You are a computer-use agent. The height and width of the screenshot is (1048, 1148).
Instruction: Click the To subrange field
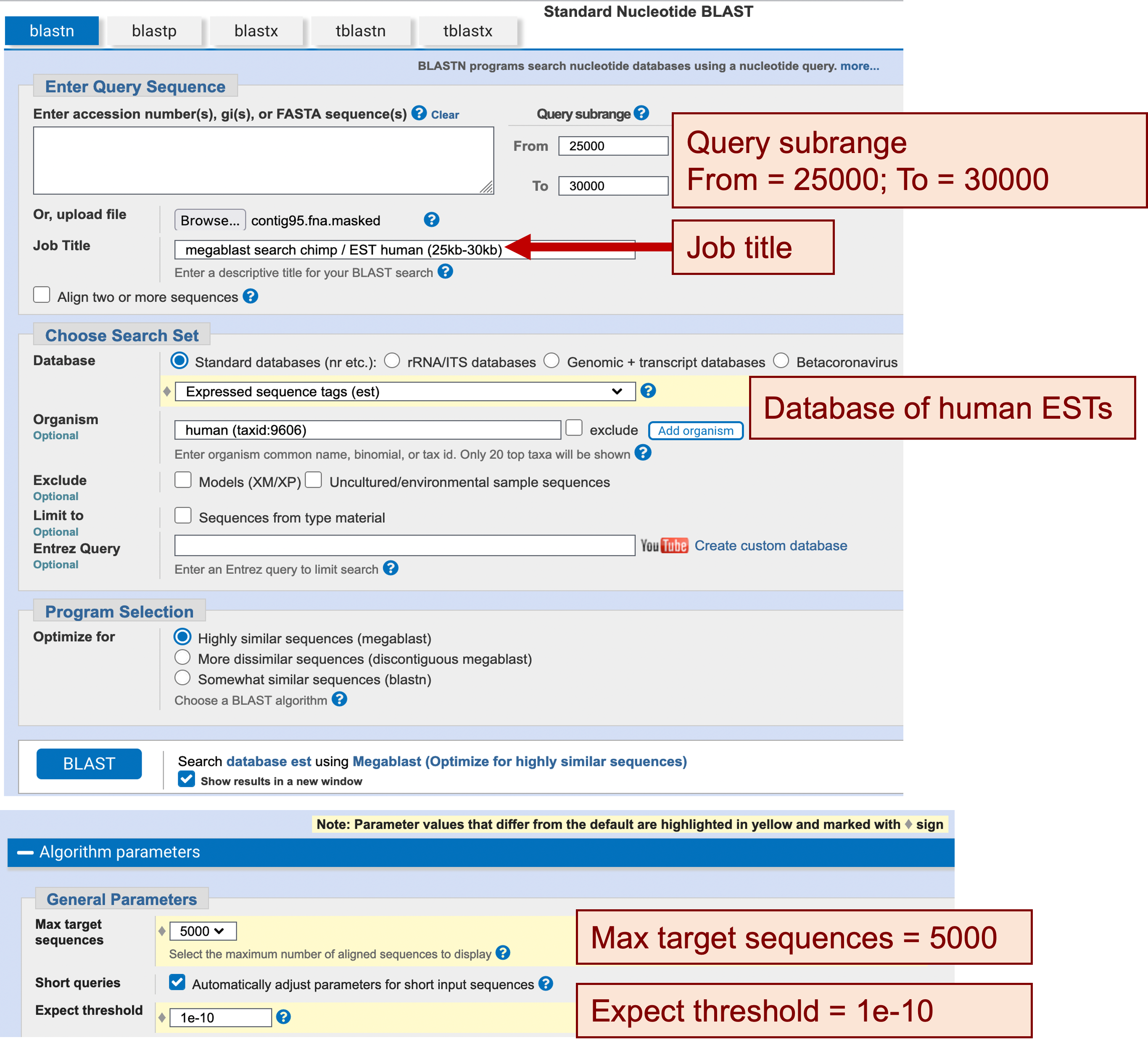click(x=613, y=186)
